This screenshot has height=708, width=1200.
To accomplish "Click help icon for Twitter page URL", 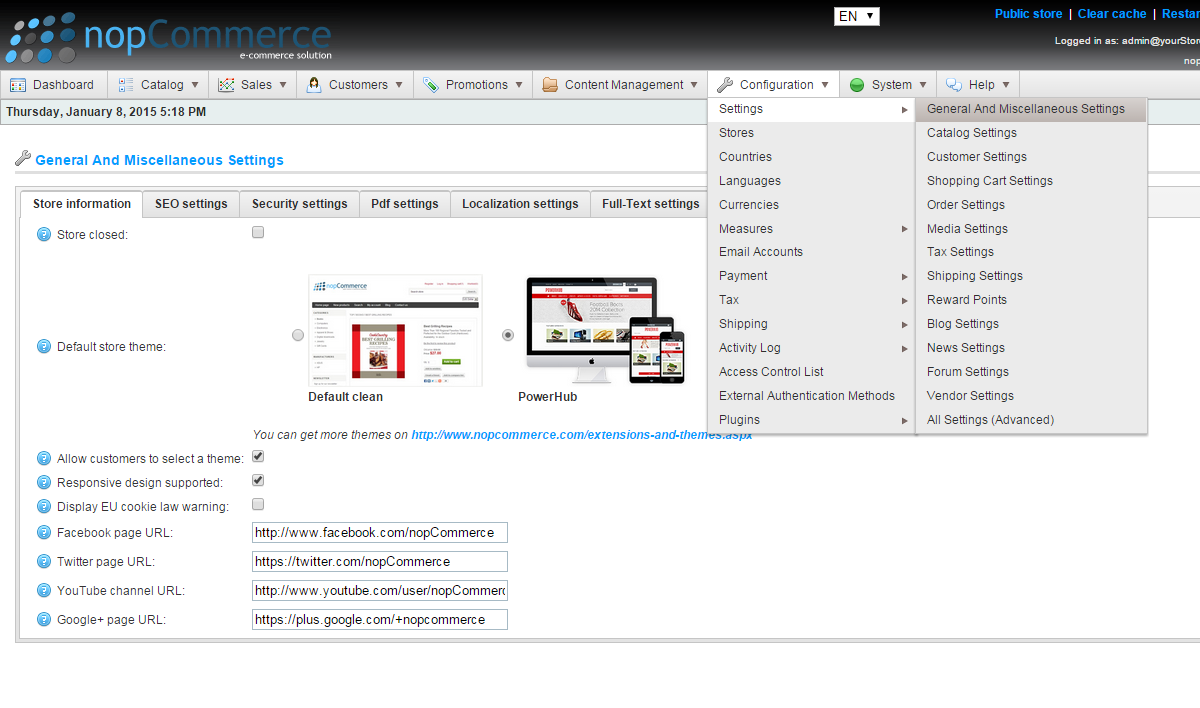I will [44, 562].
